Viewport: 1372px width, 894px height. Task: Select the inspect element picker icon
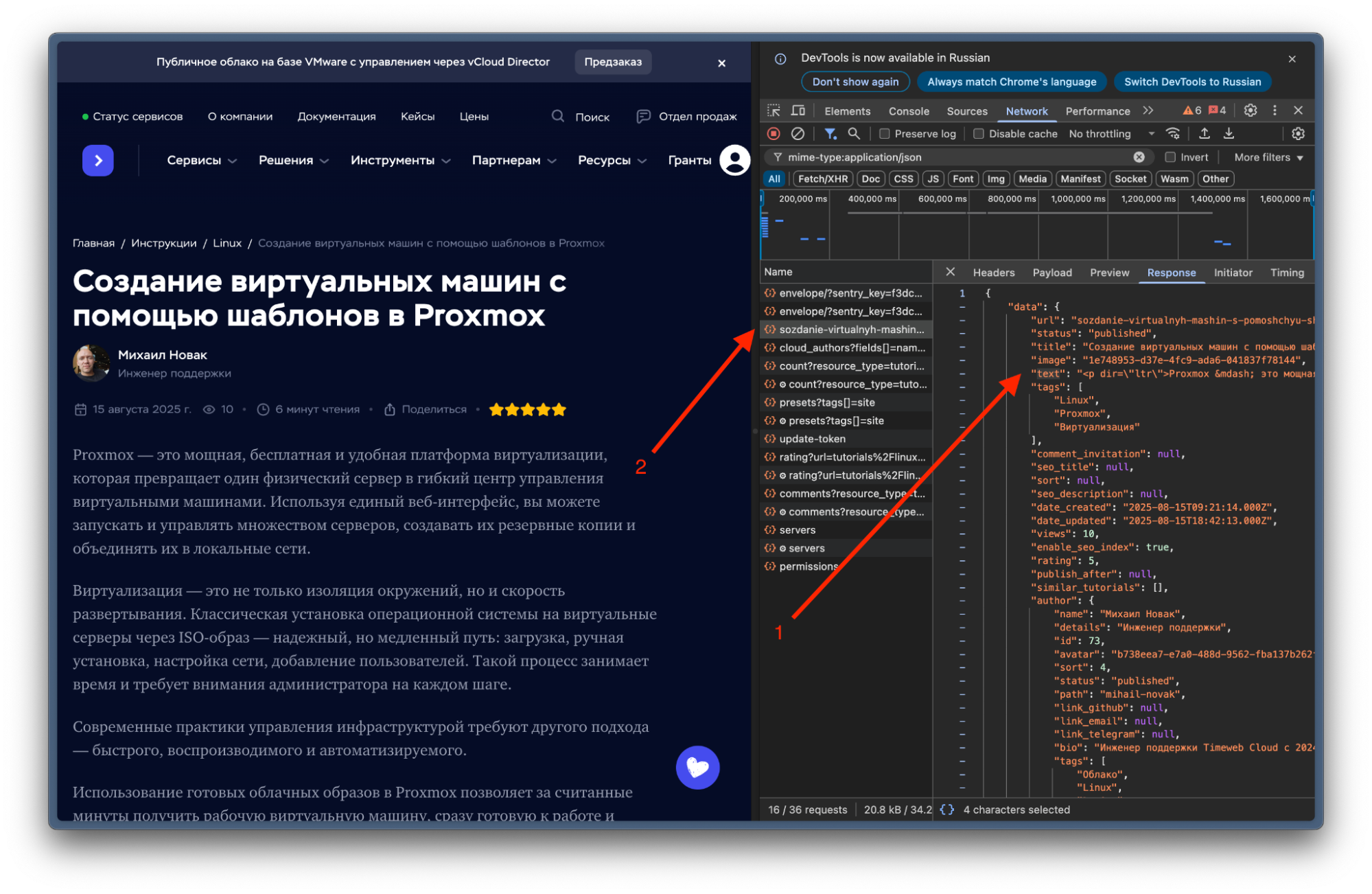click(774, 111)
